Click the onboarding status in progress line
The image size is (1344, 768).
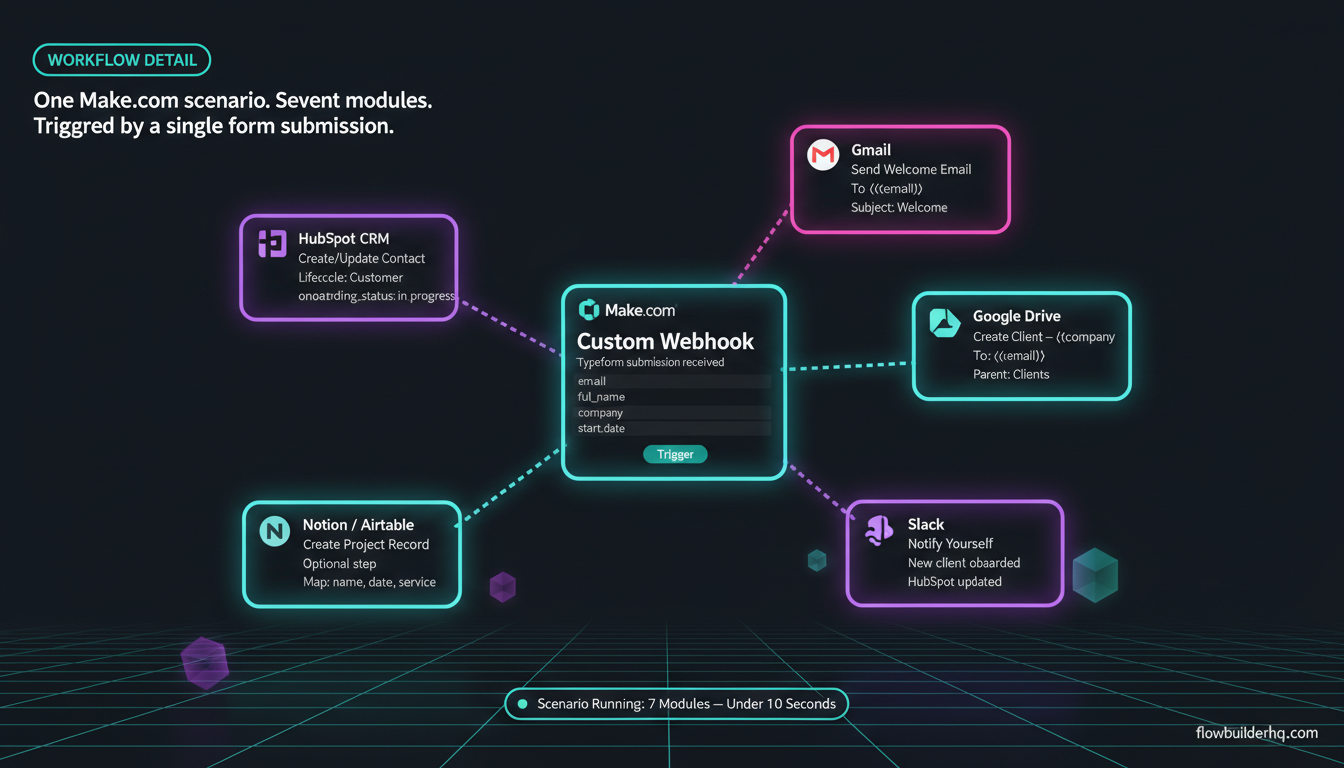pyautogui.click(x=377, y=296)
